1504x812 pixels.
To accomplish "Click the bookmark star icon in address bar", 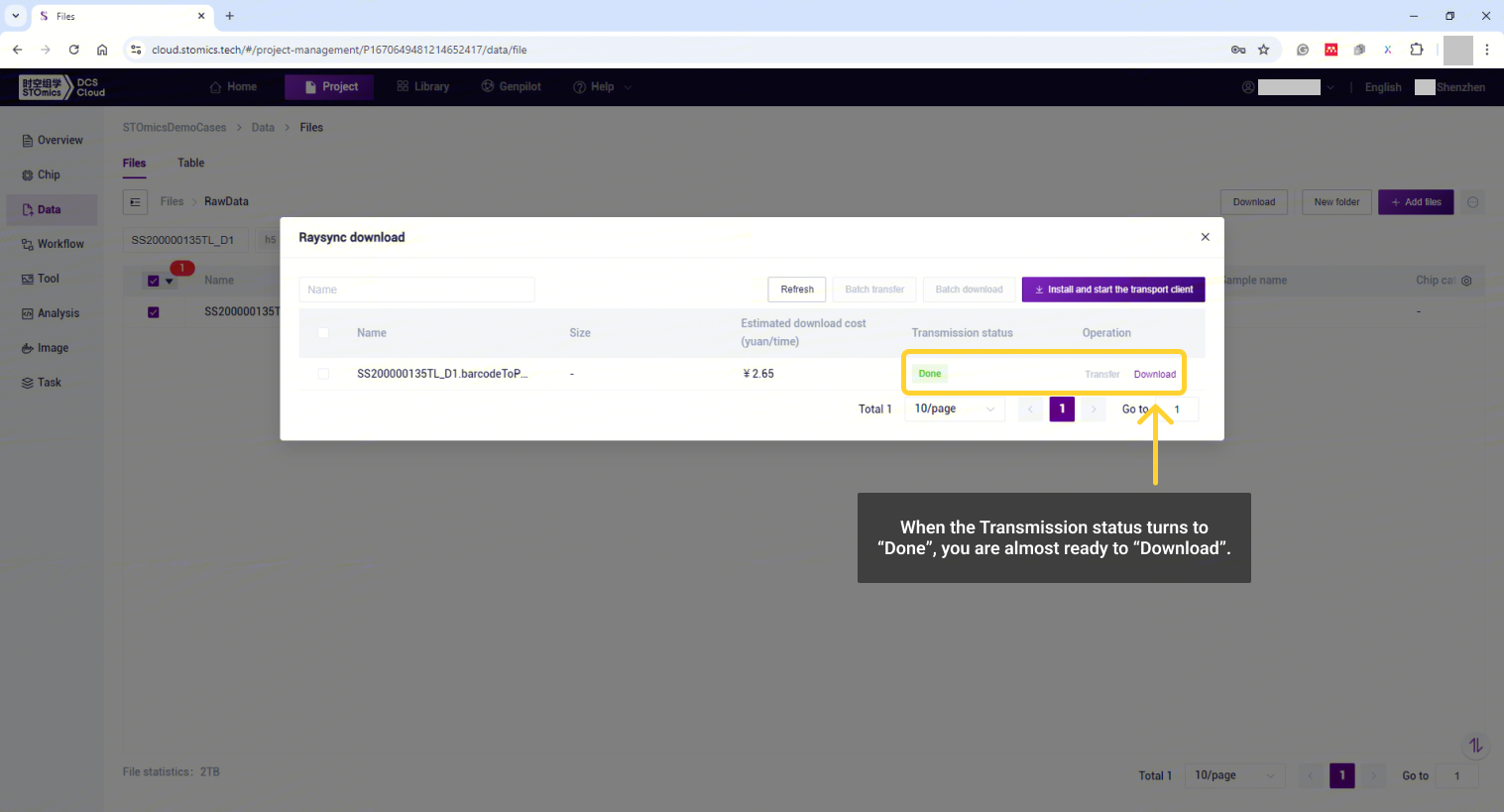I will 1263,50.
